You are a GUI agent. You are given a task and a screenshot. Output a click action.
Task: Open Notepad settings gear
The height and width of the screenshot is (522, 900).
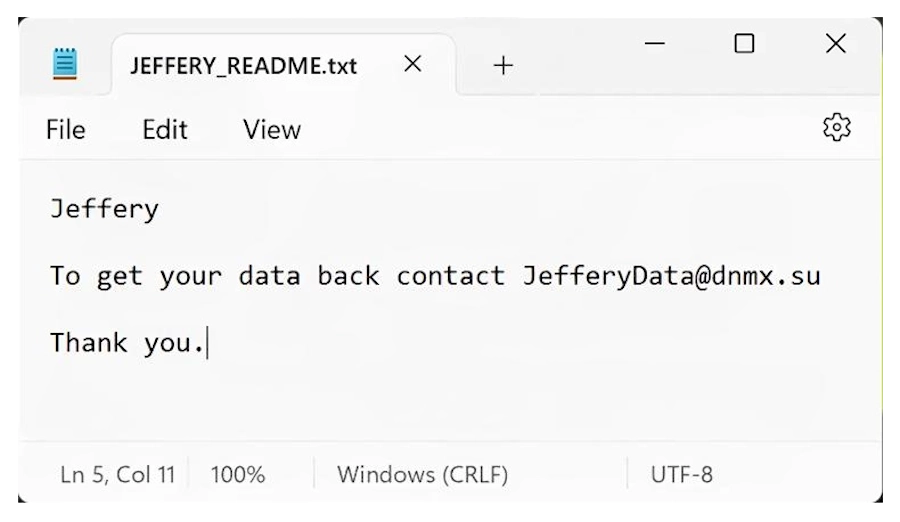click(836, 127)
